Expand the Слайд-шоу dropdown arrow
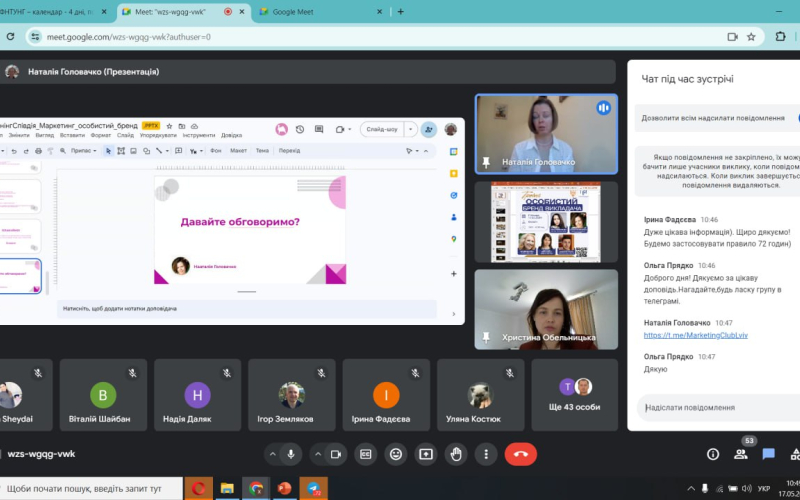Image resolution: width=800 pixels, height=500 pixels. (411, 130)
